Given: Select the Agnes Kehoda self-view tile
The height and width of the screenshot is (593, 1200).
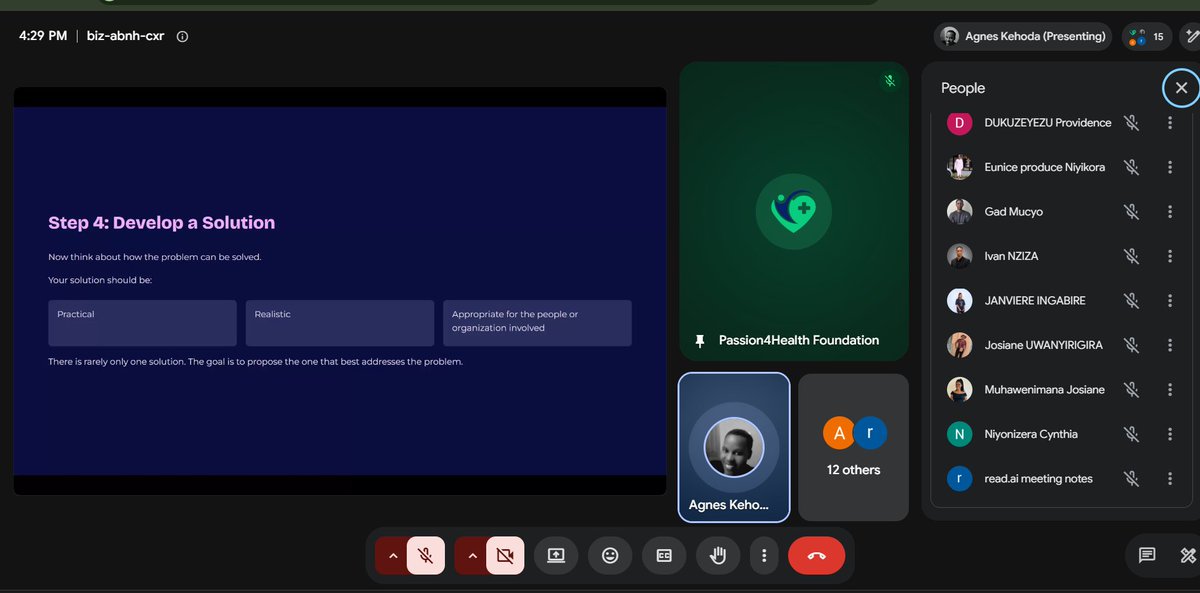Looking at the screenshot, I should click(734, 447).
